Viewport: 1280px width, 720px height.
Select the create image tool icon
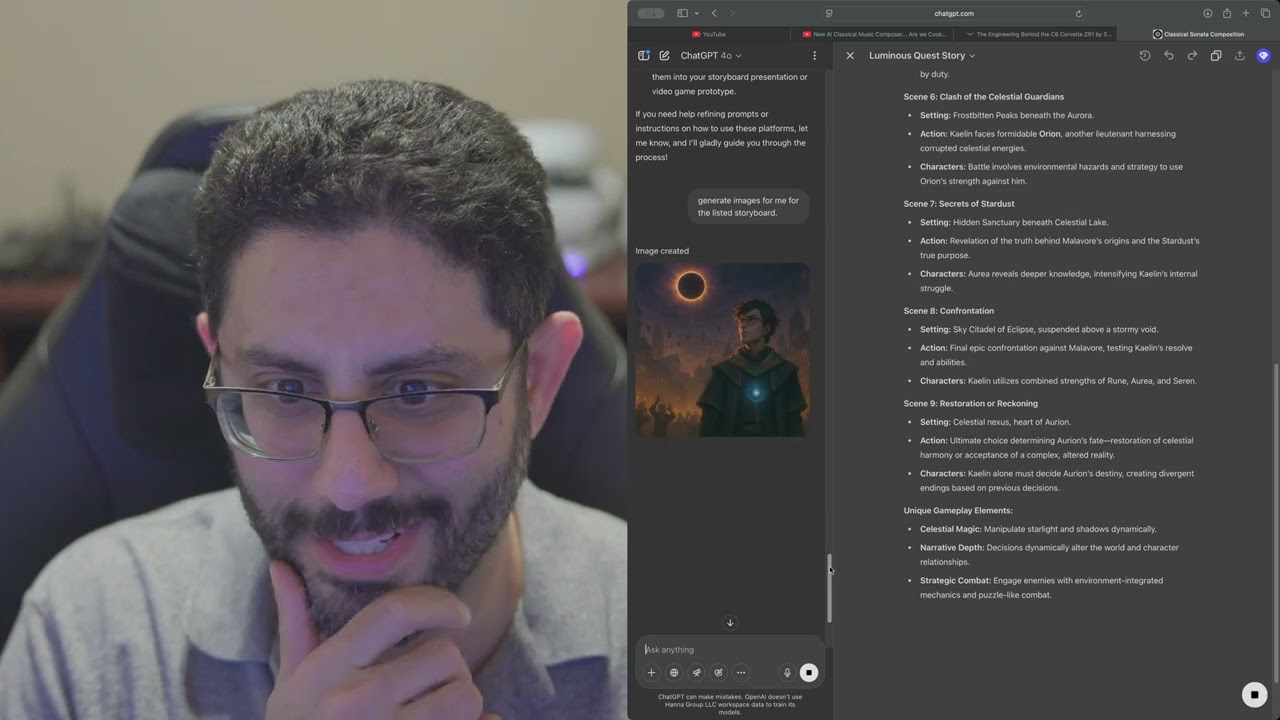(718, 673)
